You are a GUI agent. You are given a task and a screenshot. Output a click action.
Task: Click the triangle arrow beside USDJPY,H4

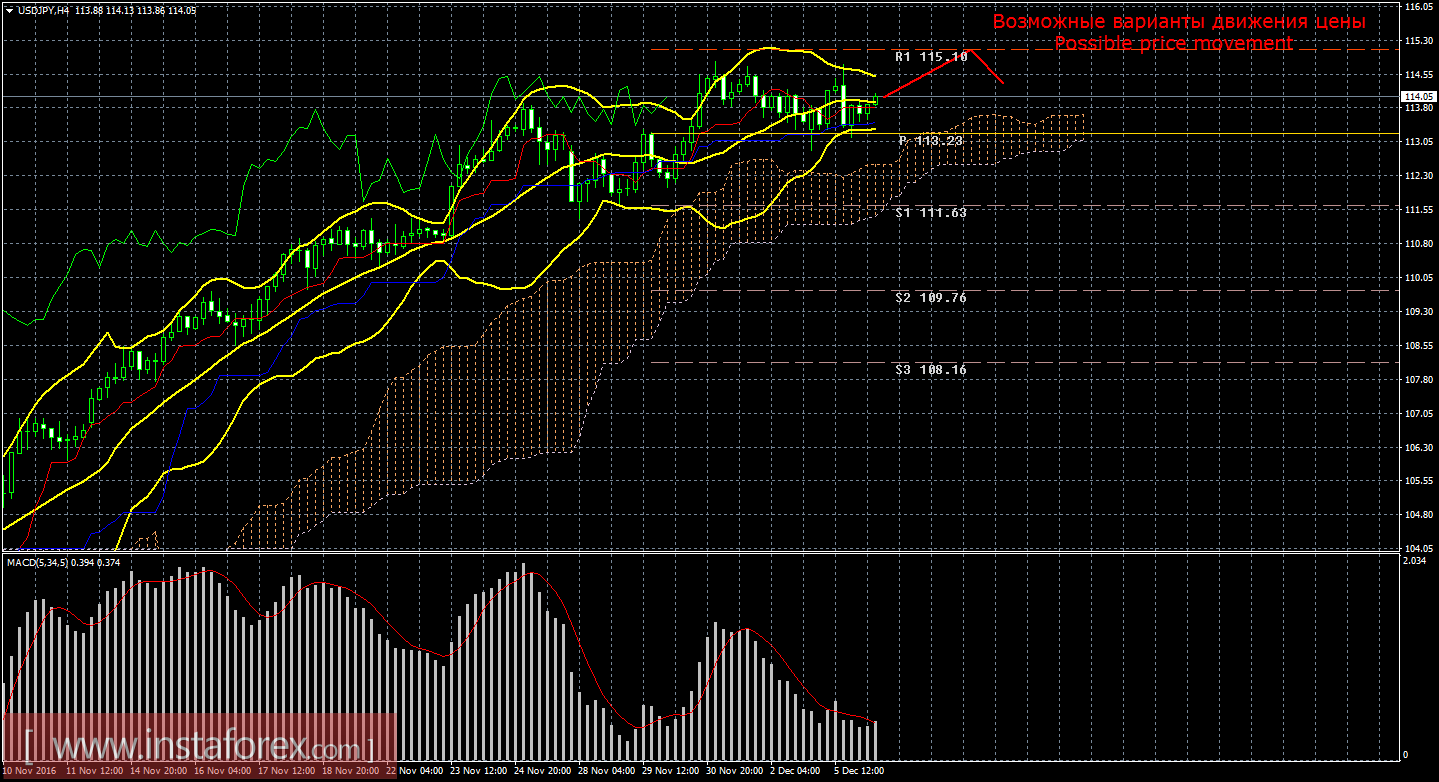coord(9,10)
